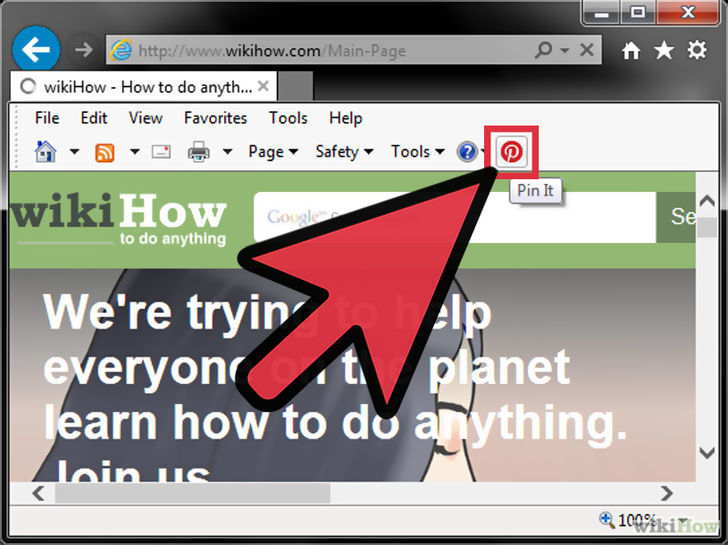Click the blue Back arrow button
This screenshot has height=545, width=728.
(36, 50)
